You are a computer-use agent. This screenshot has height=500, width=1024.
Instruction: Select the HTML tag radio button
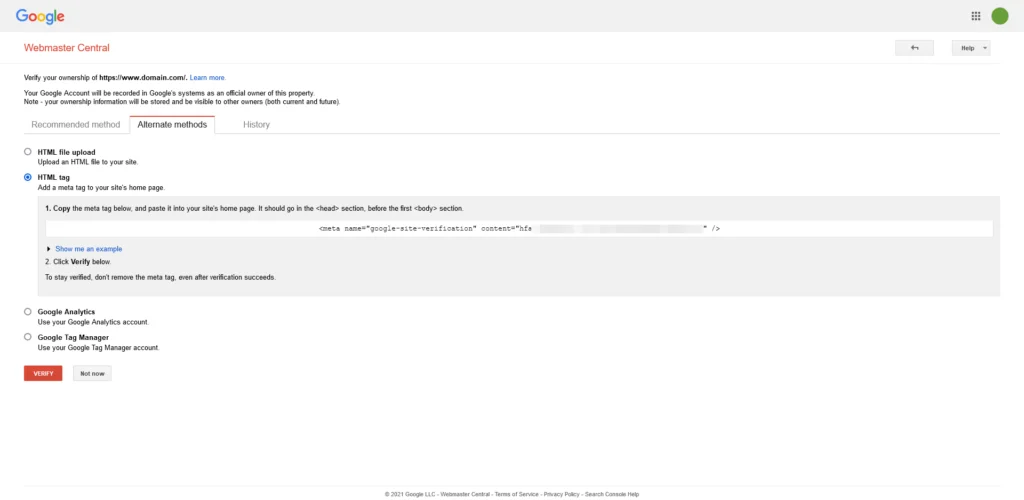coord(27,177)
